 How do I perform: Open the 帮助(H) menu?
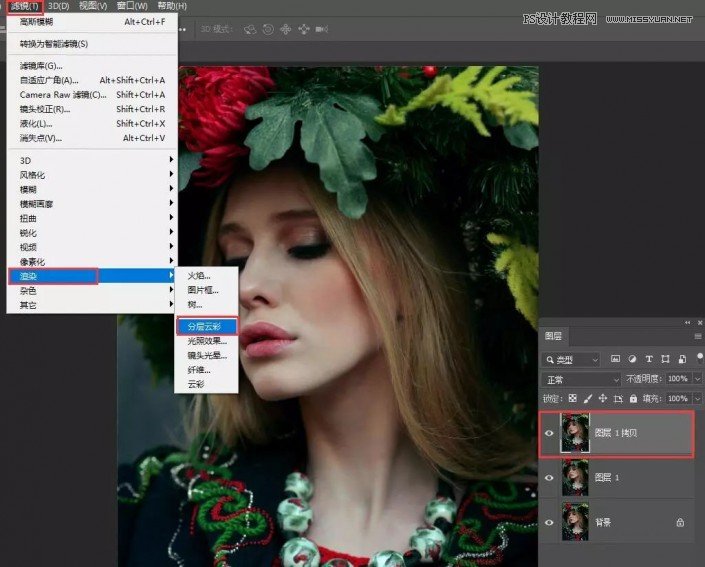coord(172,6)
